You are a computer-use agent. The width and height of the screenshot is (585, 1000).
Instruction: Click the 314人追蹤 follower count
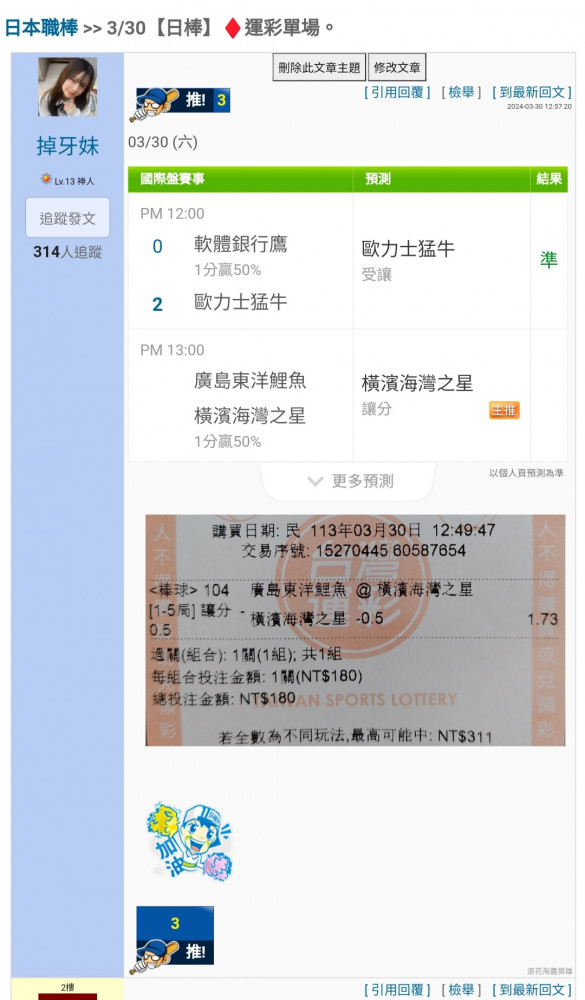click(68, 252)
